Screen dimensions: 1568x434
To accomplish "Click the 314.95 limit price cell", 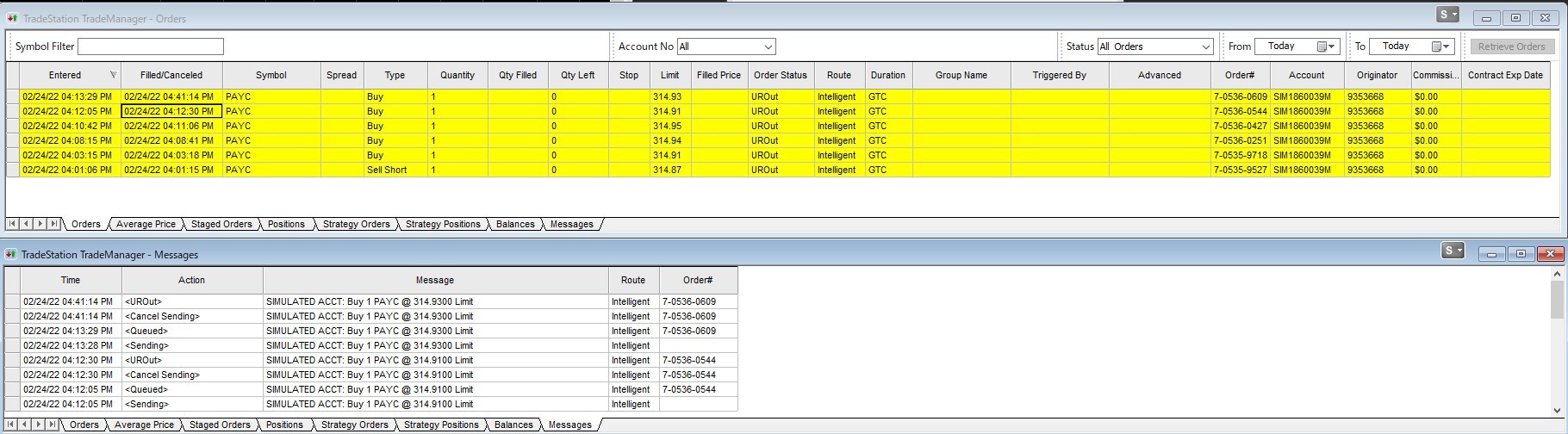I will 670,126.
